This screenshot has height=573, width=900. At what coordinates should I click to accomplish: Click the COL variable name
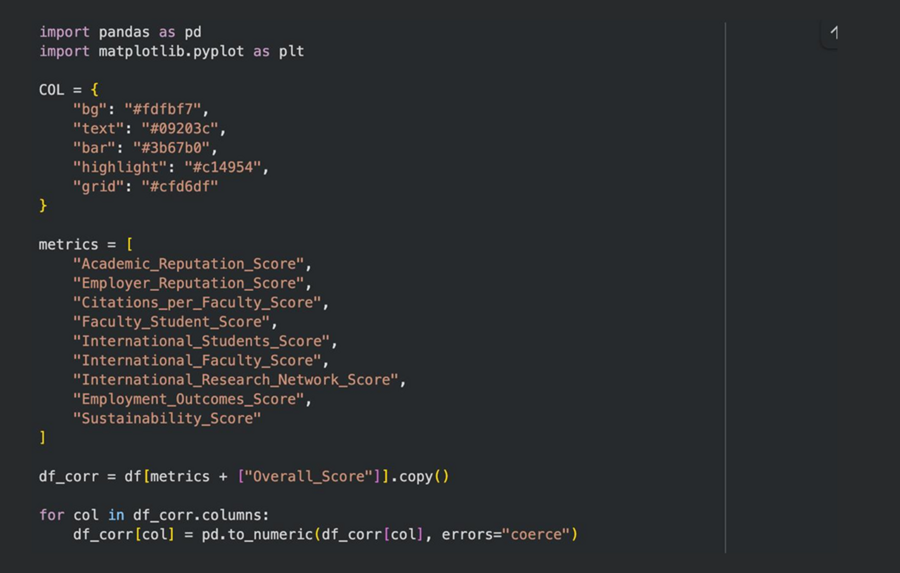[x=51, y=90]
